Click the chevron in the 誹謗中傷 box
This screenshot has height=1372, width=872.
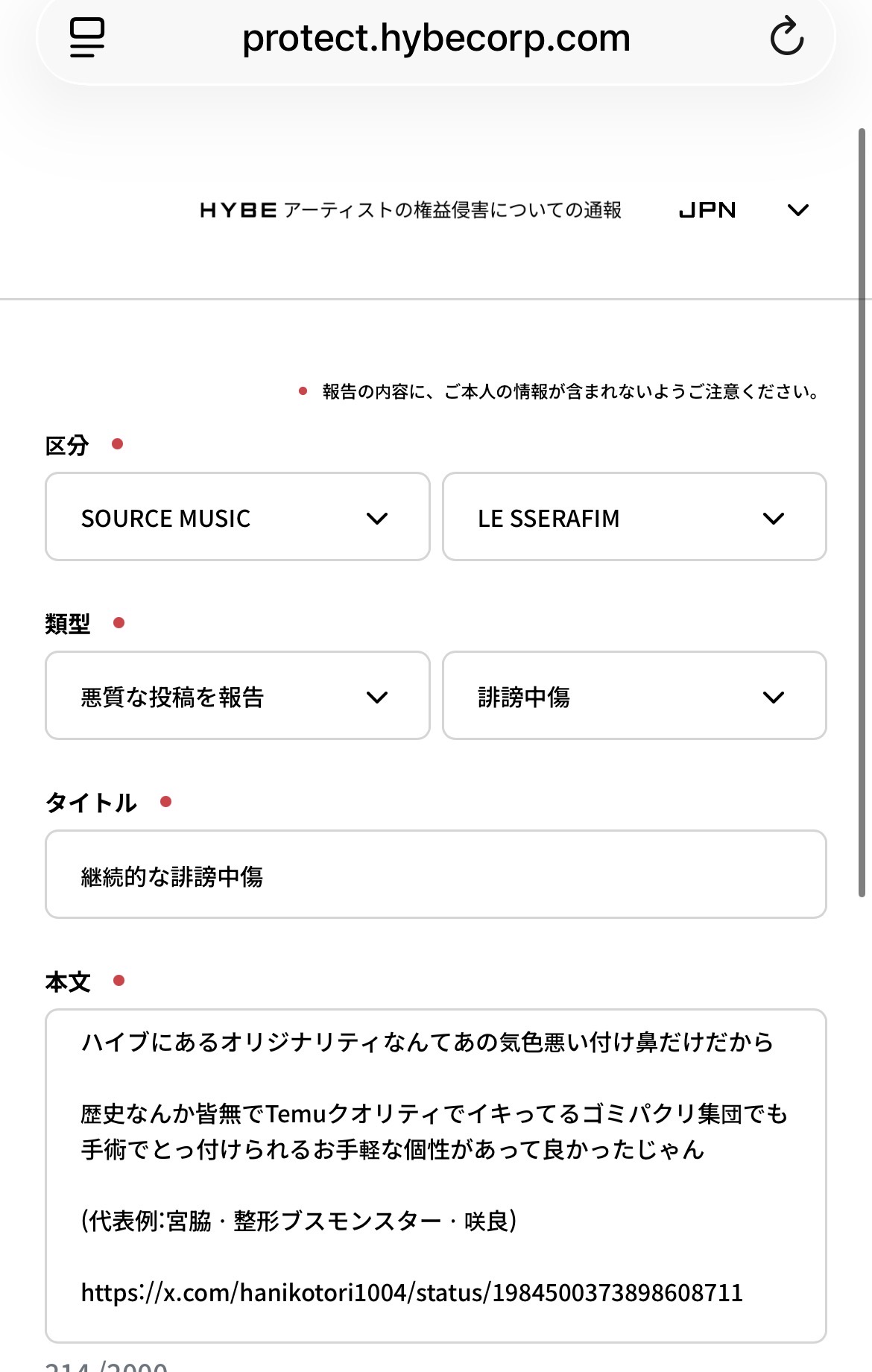pyautogui.click(x=774, y=698)
